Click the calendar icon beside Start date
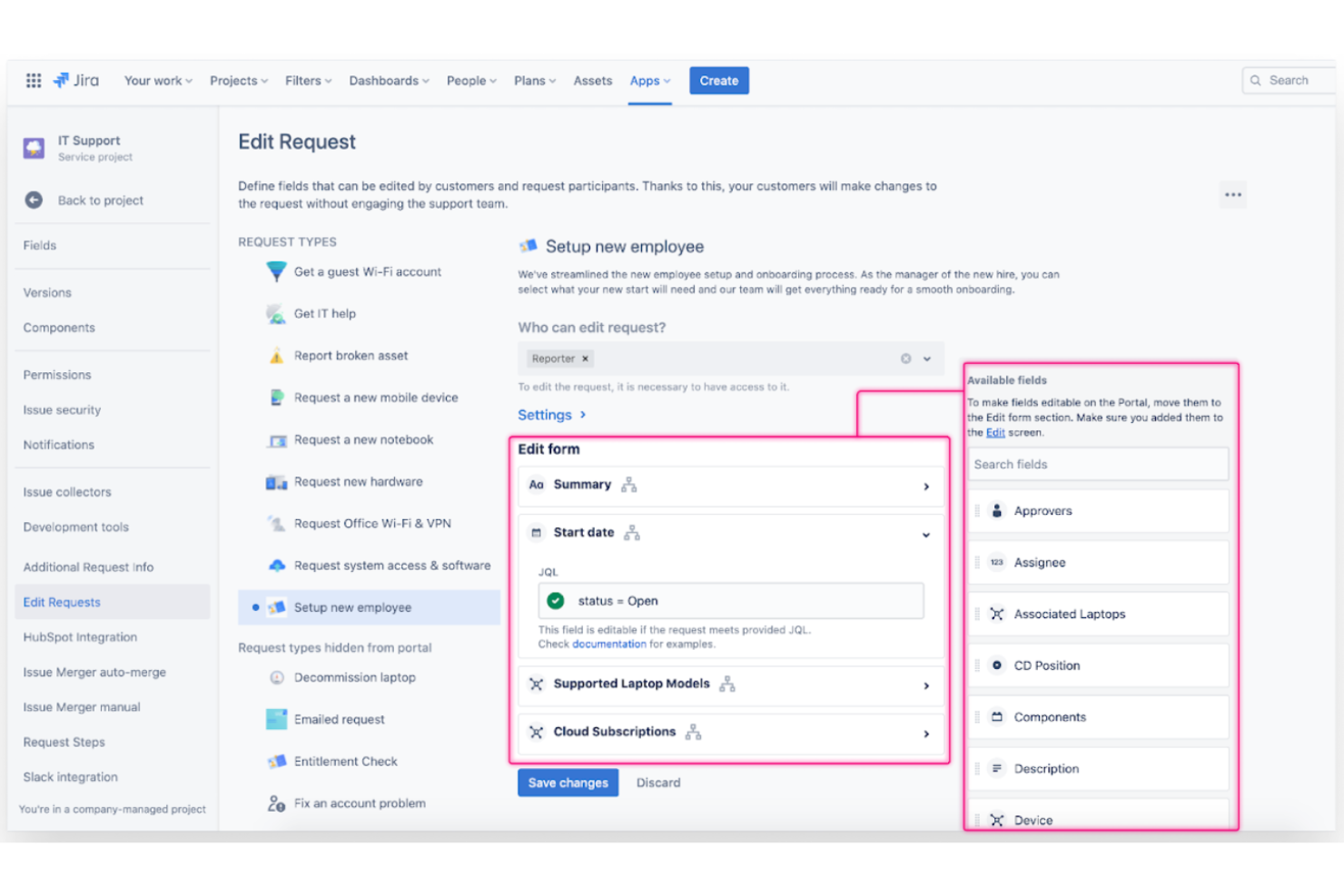 pos(535,532)
